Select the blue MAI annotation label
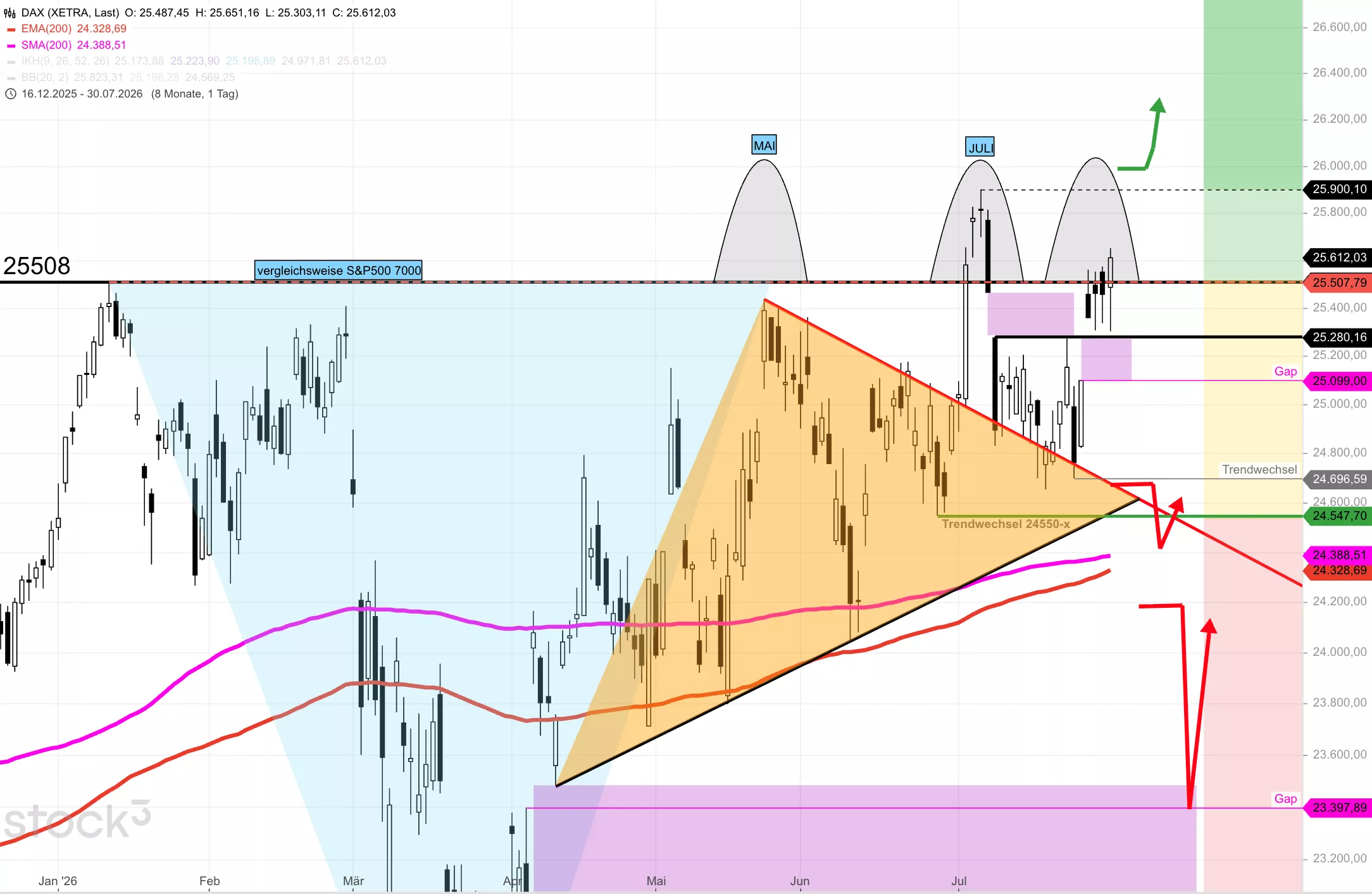1372x894 pixels. click(764, 145)
